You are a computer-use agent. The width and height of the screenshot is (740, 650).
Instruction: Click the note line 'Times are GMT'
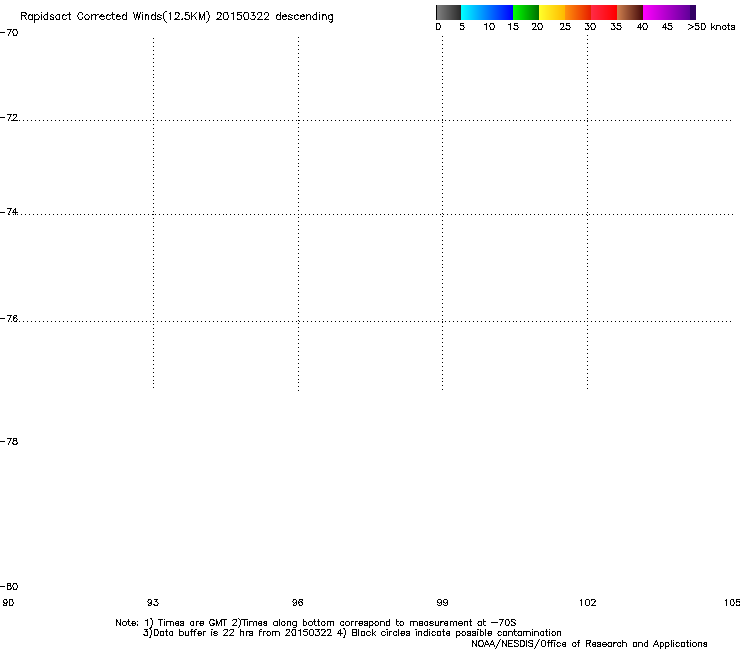(192, 623)
